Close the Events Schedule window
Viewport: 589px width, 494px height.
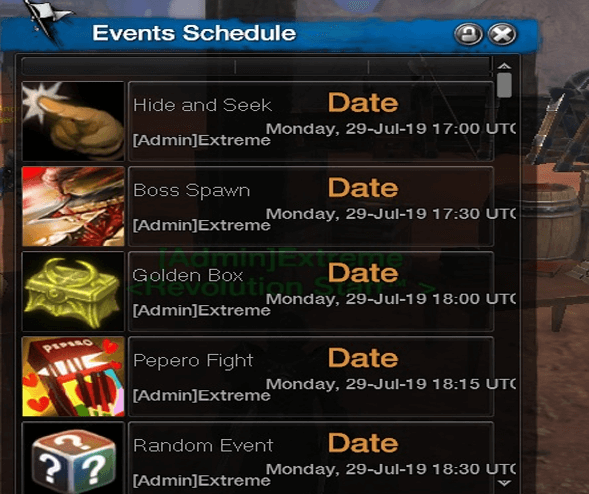pyautogui.click(x=502, y=34)
